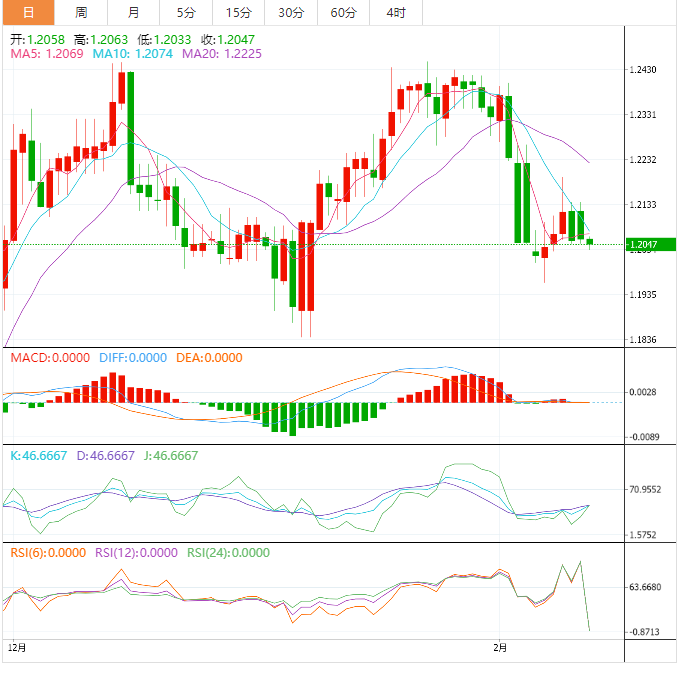
Task: Switch to the 4时 four-hour tab
Action: click(395, 13)
